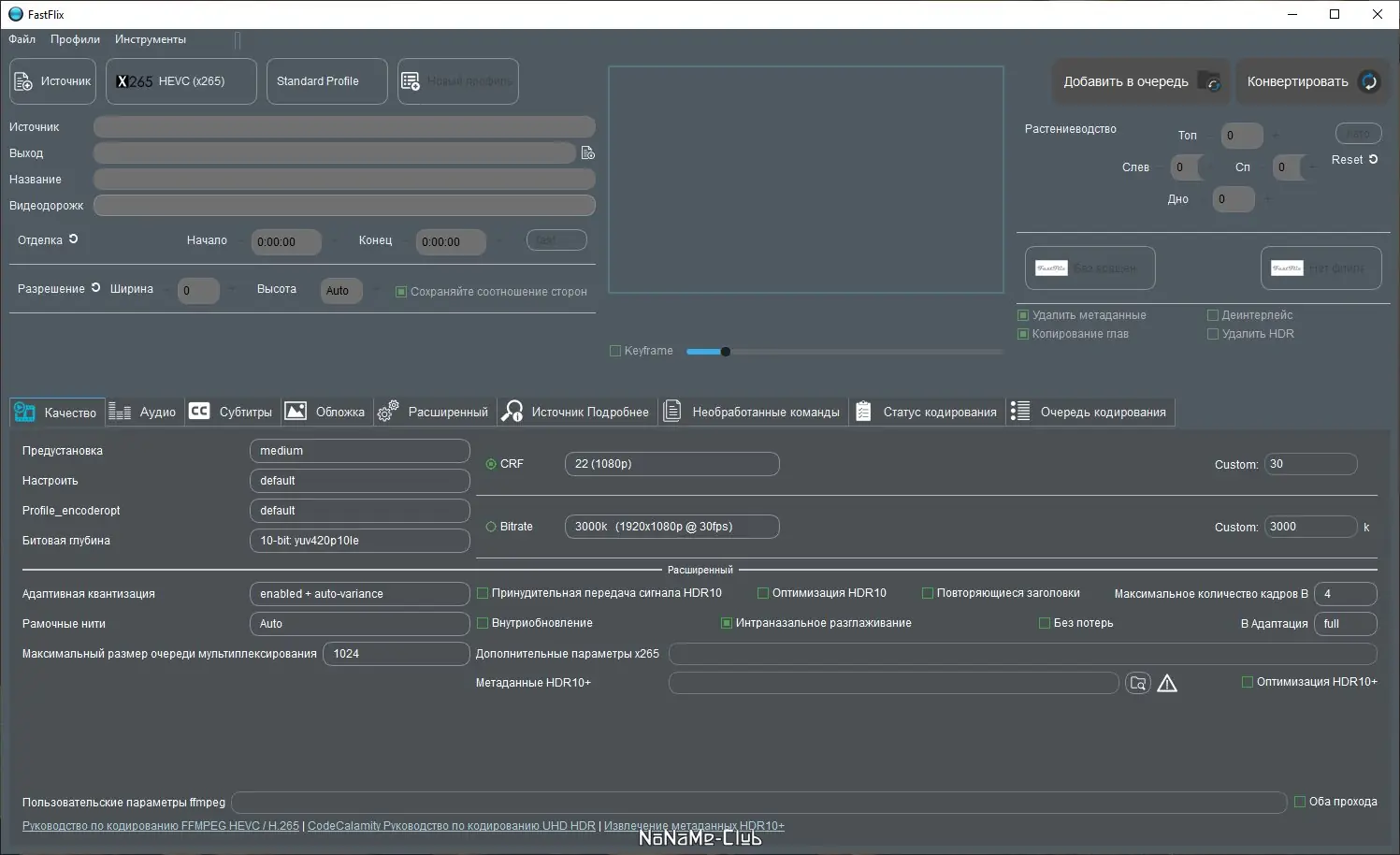Open the Profile_encoderopt dropdown
The height and width of the screenshot is (855, 1400).
(359, 511)
